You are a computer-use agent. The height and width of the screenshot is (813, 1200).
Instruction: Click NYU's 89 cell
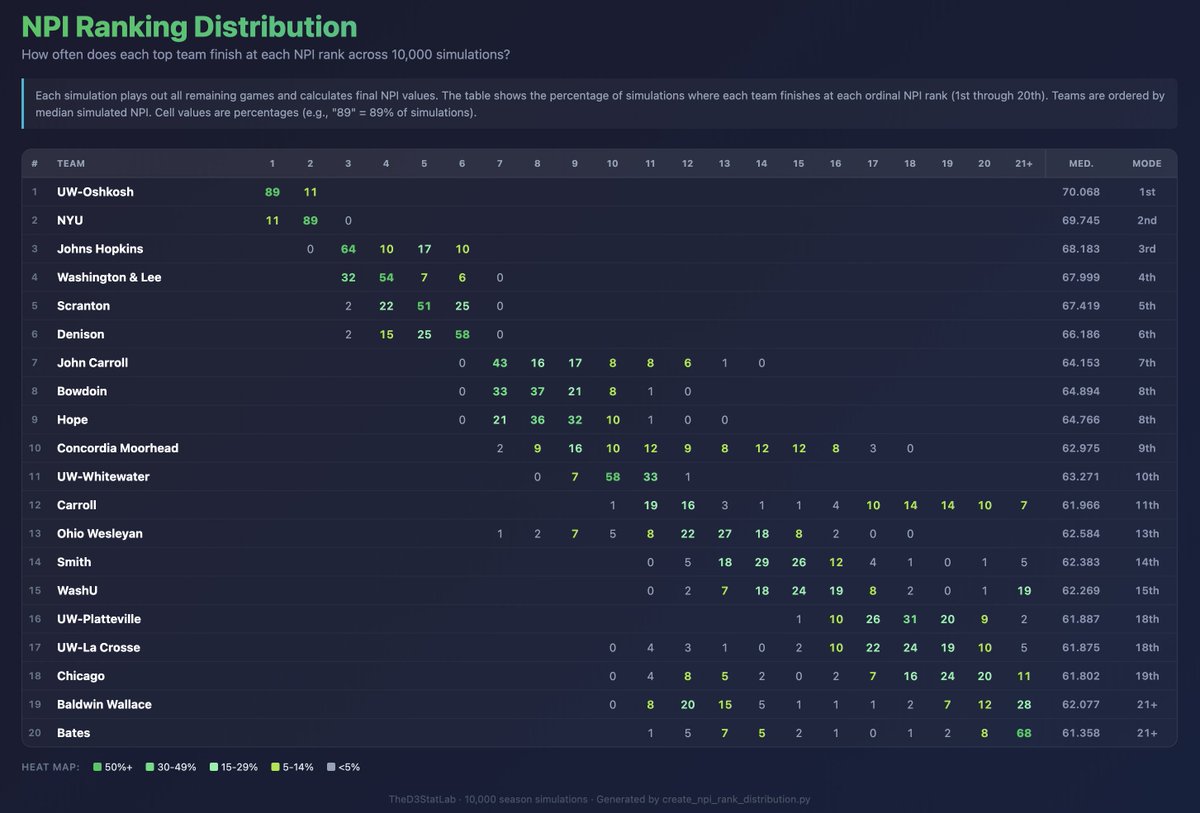tap(310, 220)
